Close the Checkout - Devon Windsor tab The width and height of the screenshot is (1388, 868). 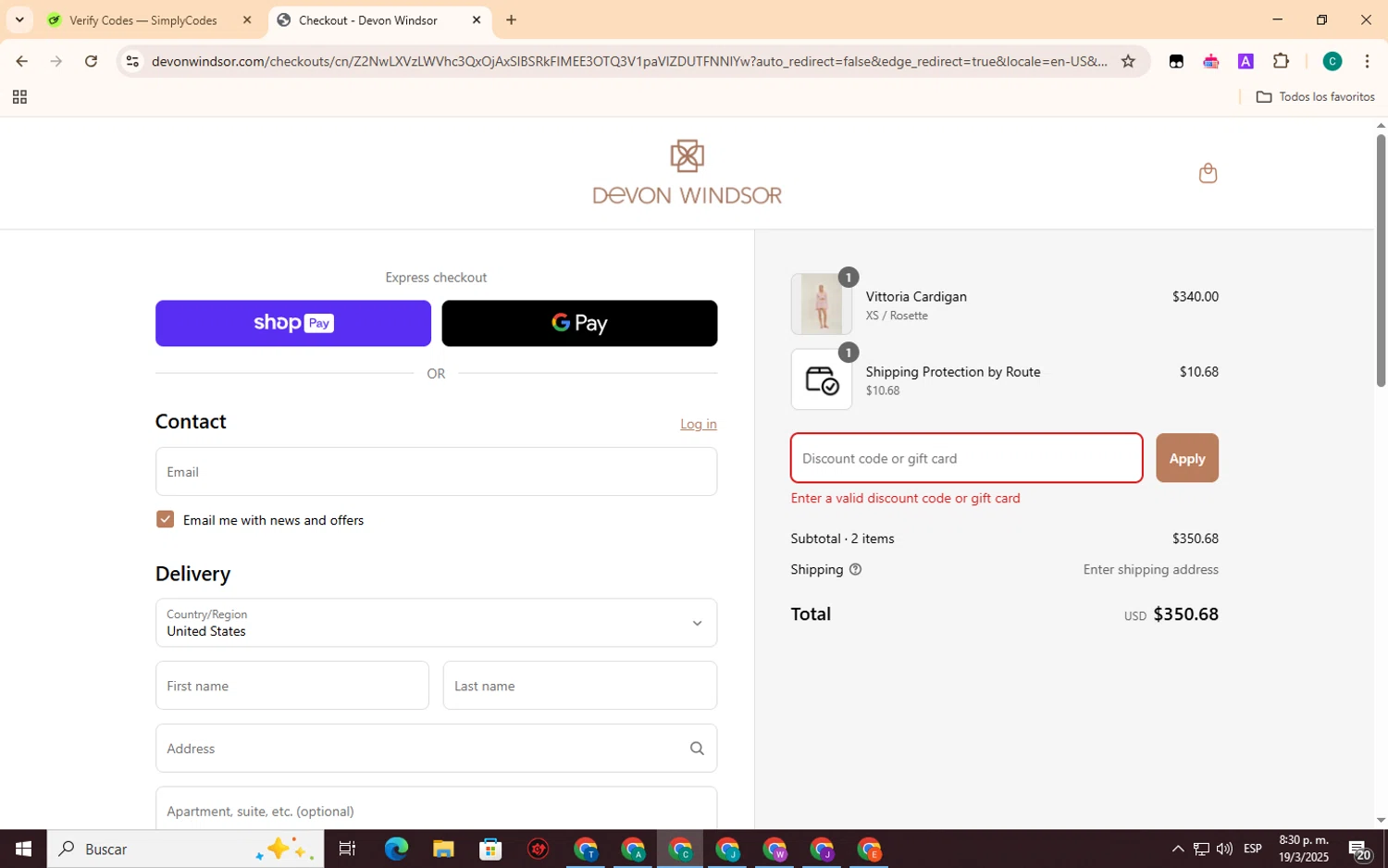coord(477,19)
